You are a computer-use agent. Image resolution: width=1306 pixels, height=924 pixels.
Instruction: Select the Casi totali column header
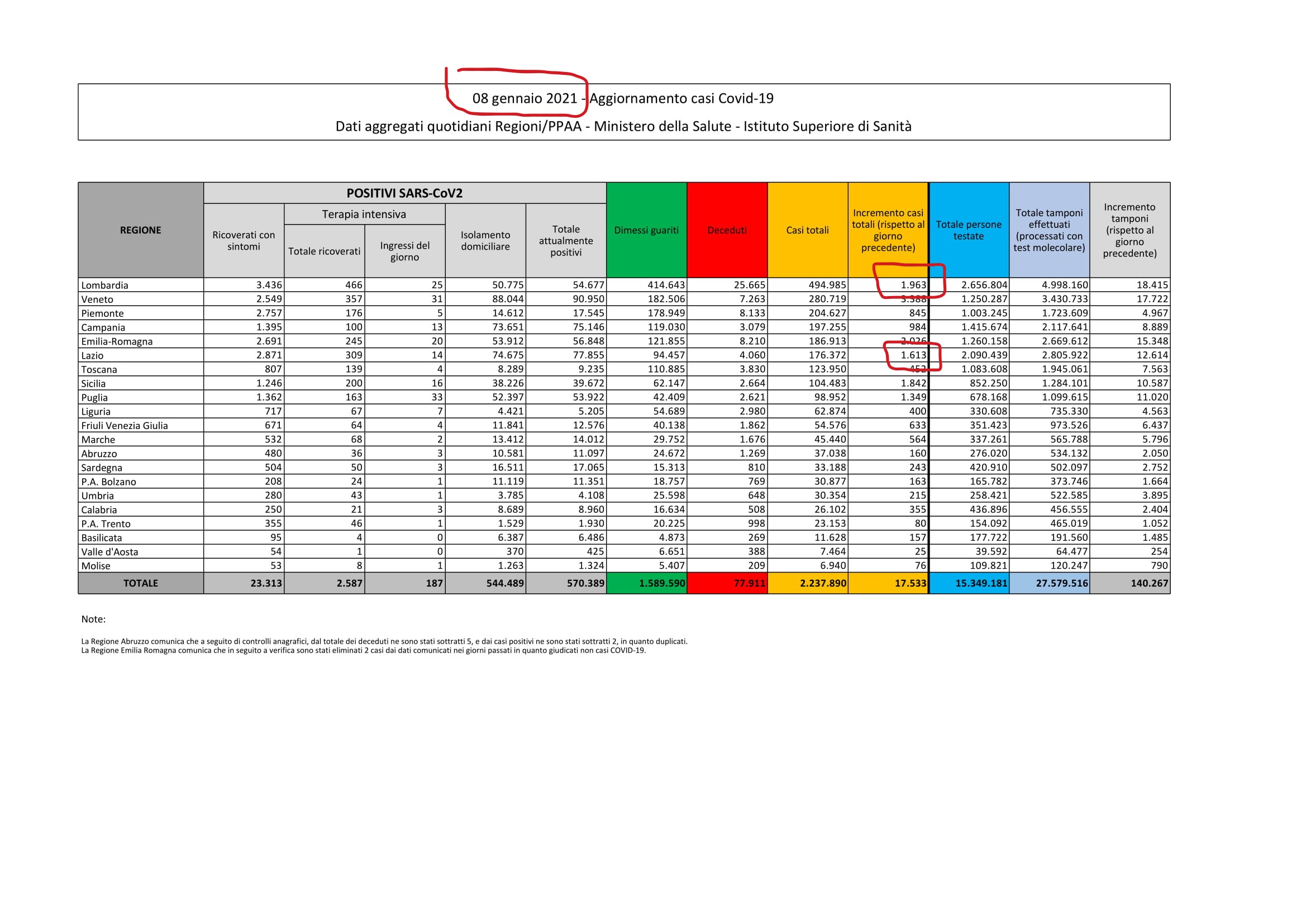807,230
